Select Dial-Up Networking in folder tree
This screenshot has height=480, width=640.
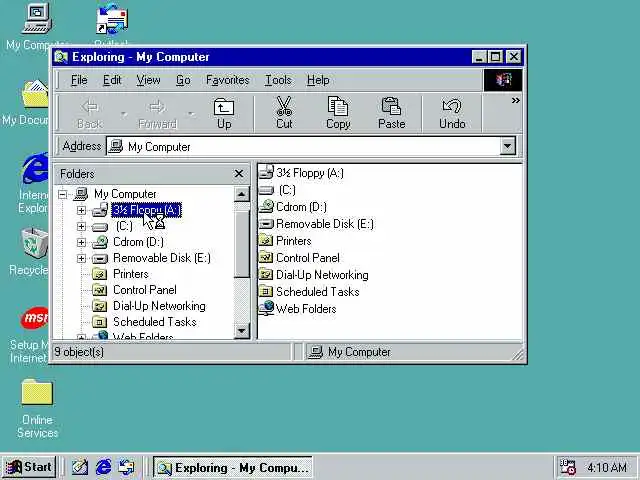[x=159, y=306]
